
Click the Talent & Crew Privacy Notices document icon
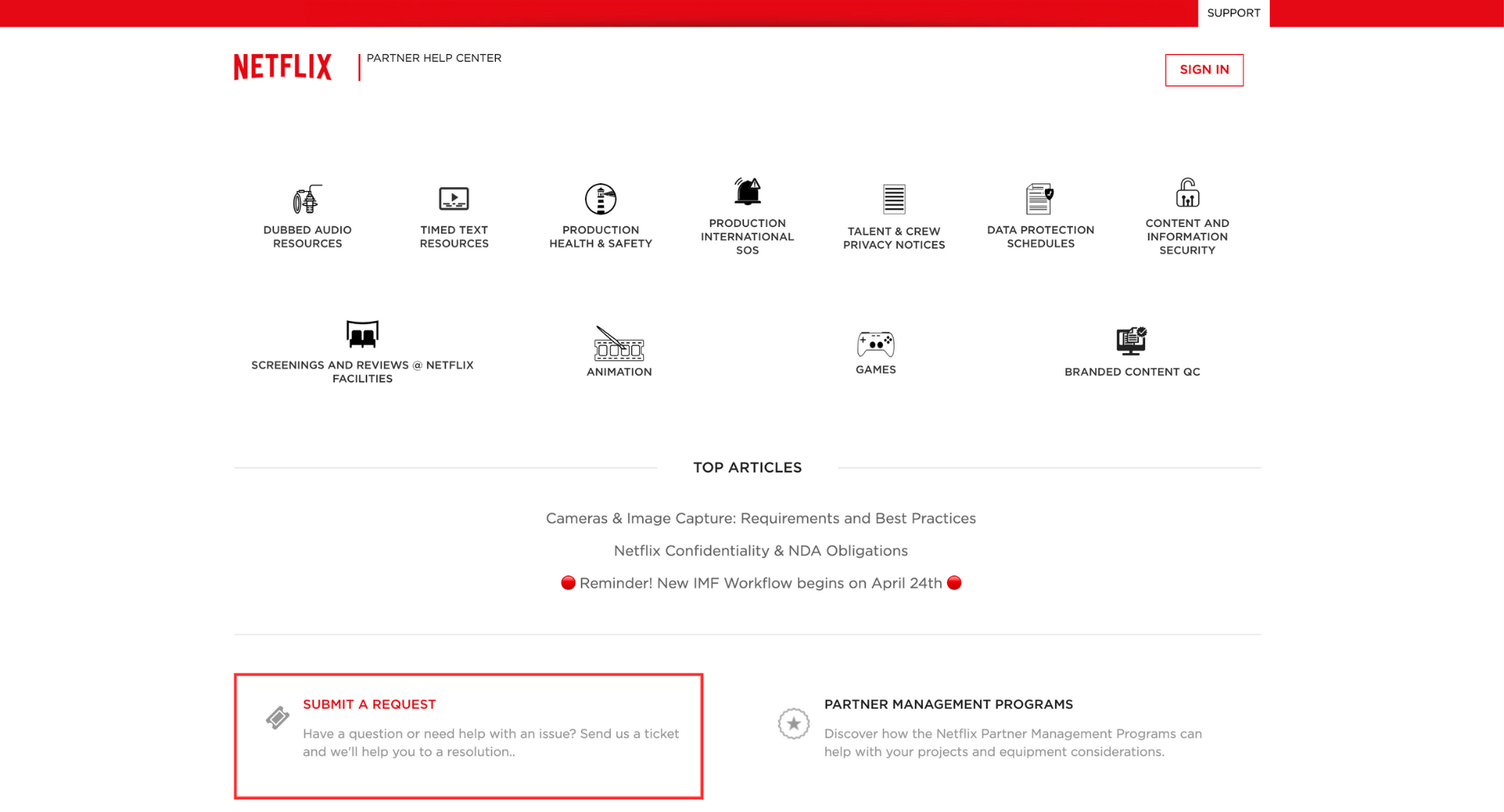(x=894, y=199)
